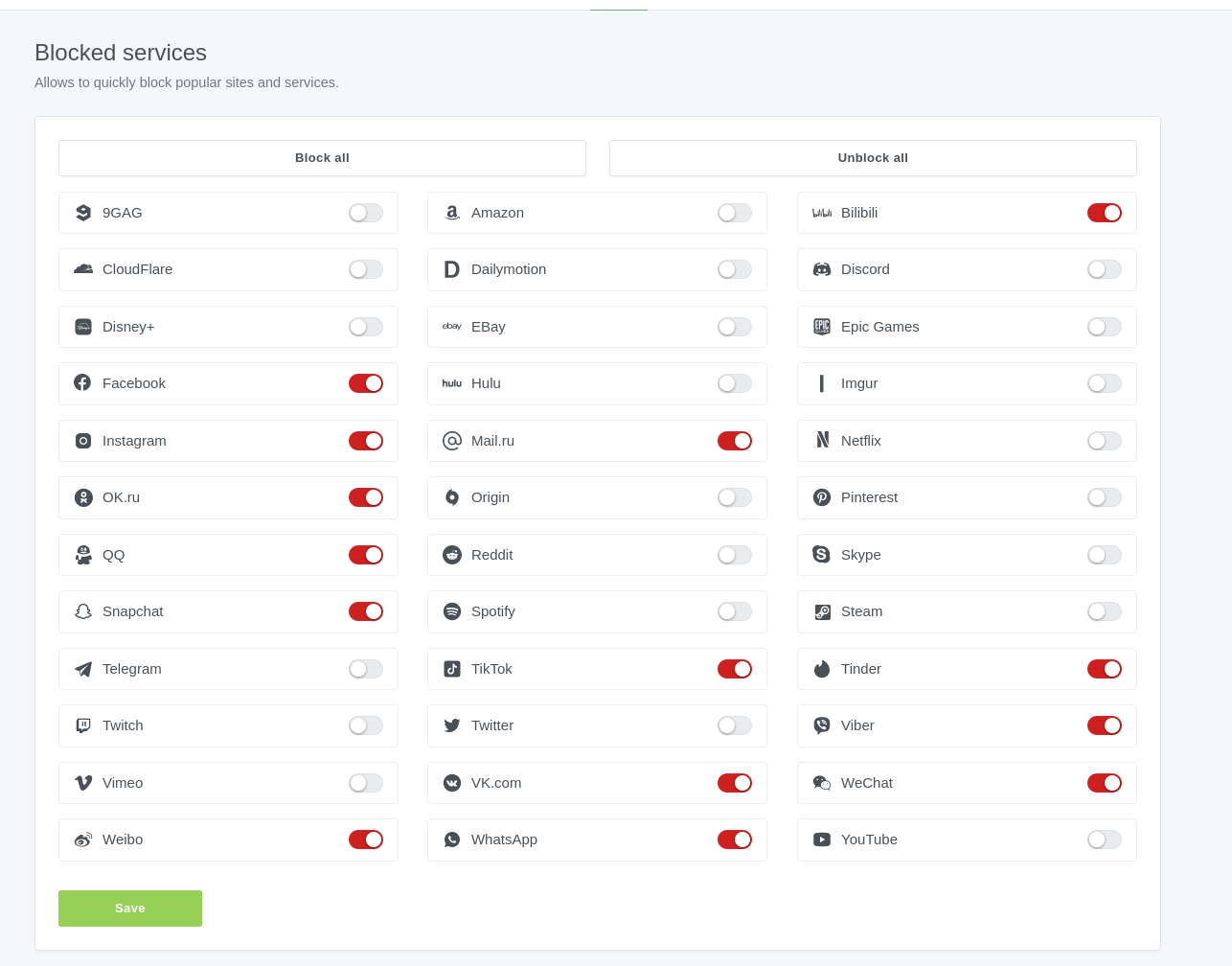Switch on the Spotify block toggle
Viewport: 1232px width, 966px height.
click(x=735, y=611)
